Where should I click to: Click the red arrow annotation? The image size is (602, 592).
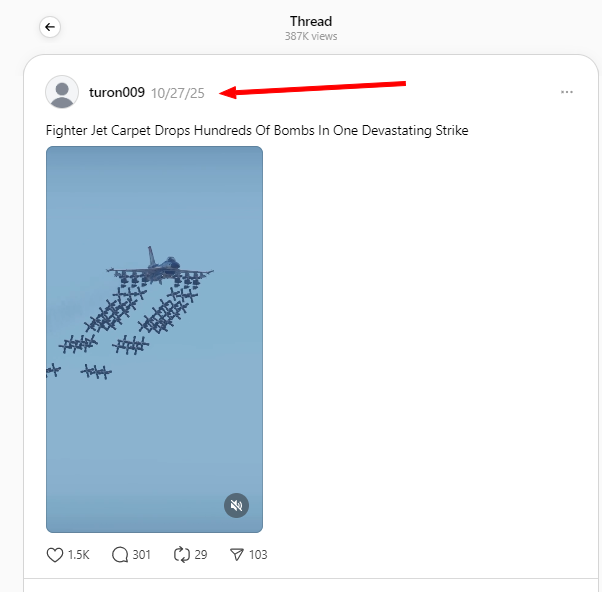click(312, 88)
